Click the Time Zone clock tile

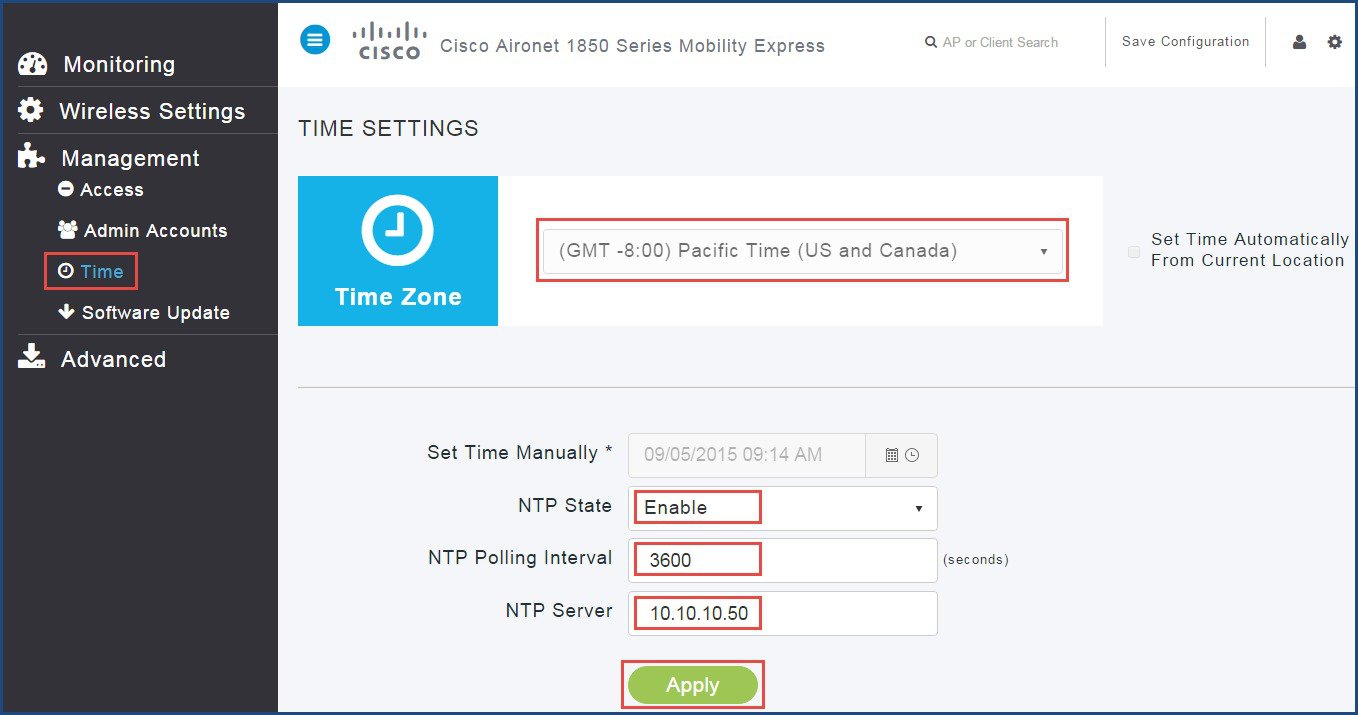(x=397, y=251)
